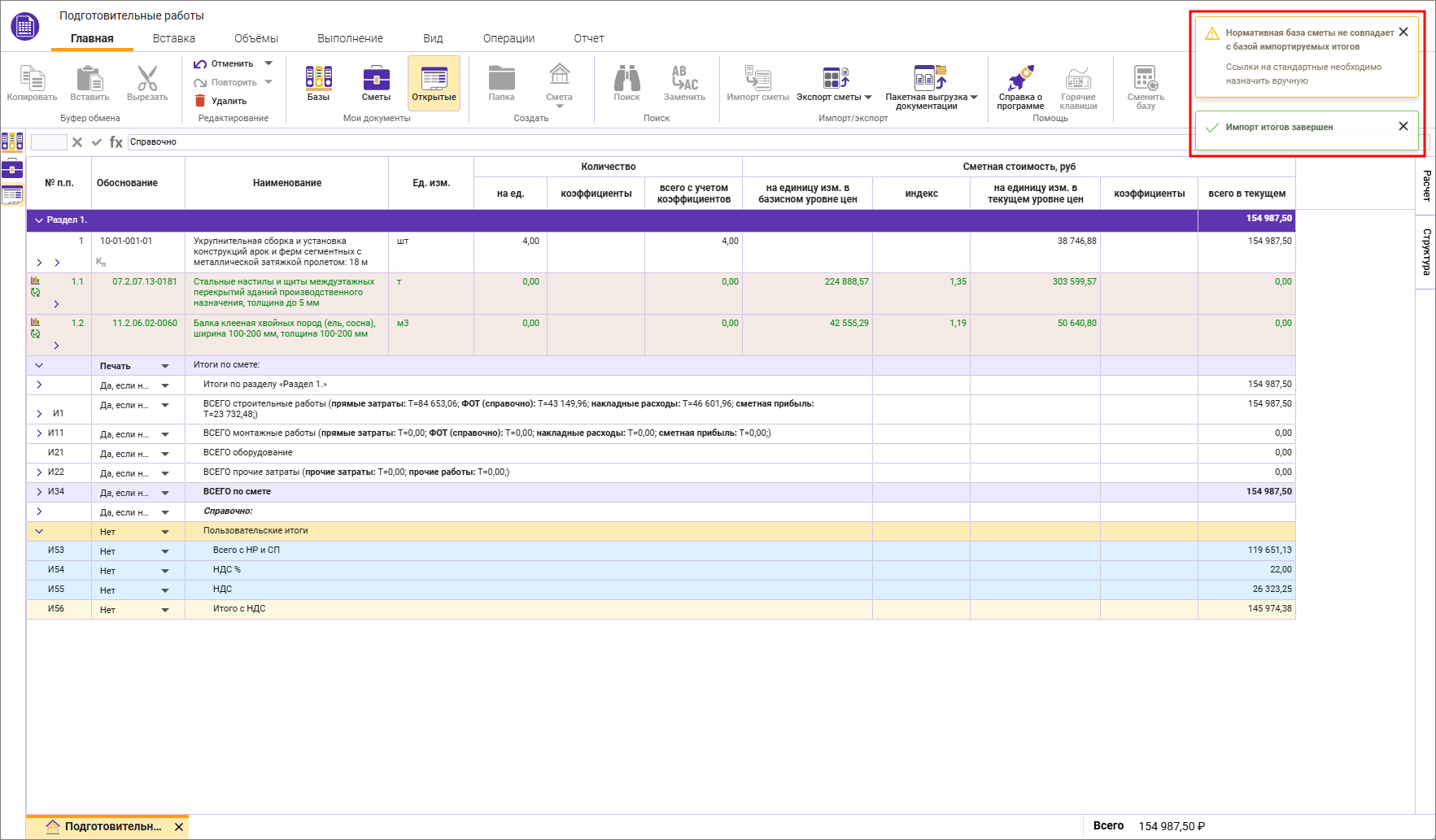Click the Сметы briefcase icon

coord(376,78)
